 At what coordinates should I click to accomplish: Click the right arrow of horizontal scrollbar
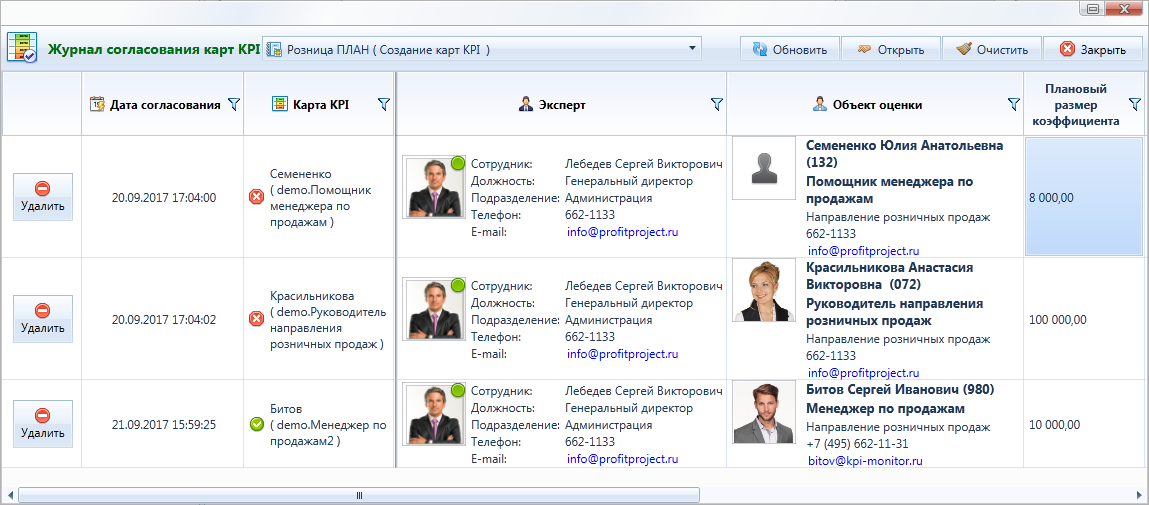1139,495
